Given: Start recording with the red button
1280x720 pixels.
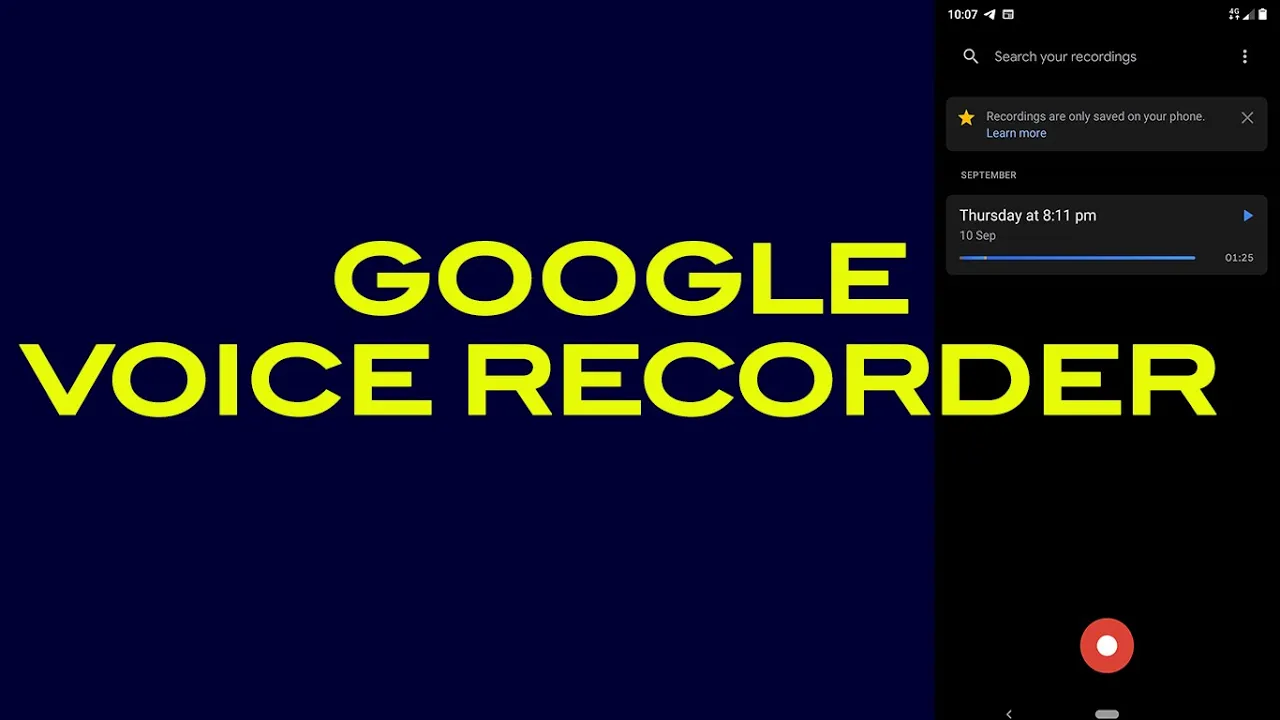Looking at the screenshot, I should pos(1107,646).
